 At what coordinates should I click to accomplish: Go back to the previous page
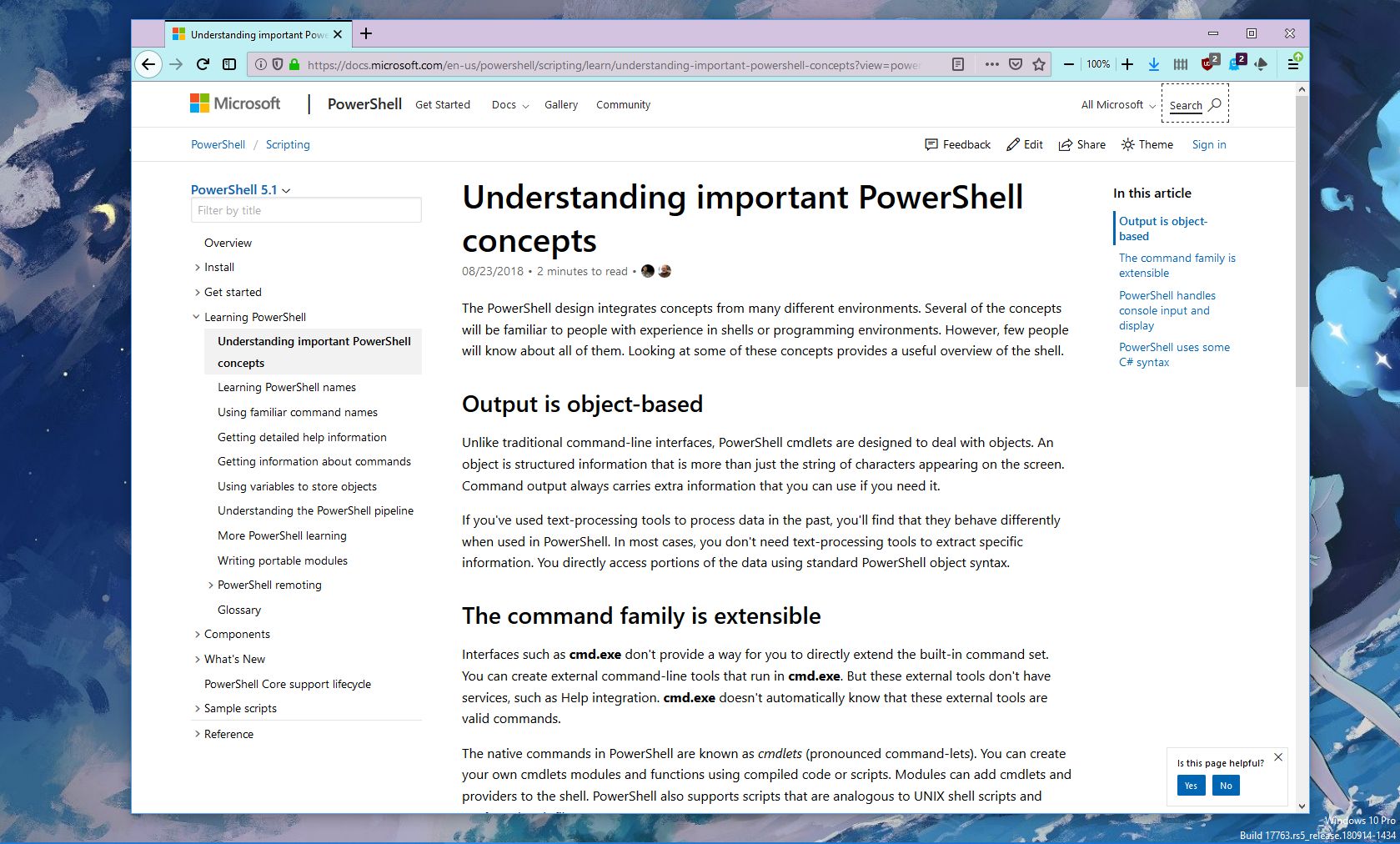[148, 64]
